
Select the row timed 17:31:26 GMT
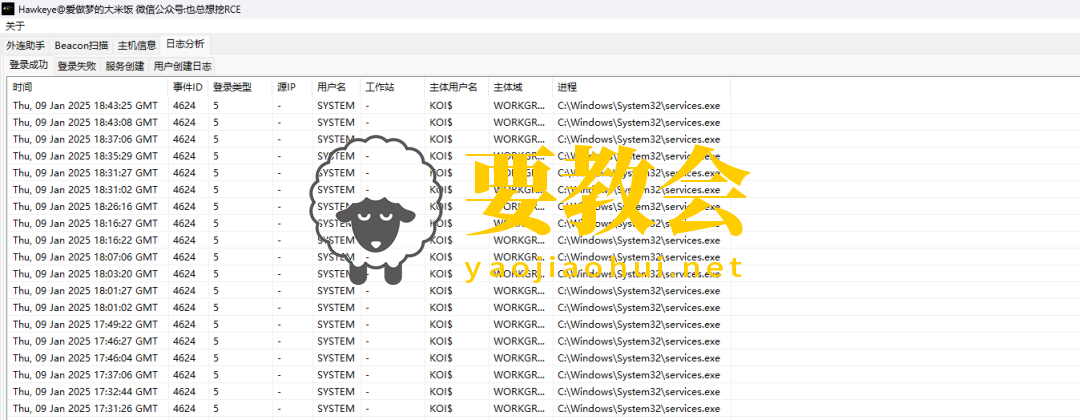pyautogui.click(x=368, y=408)
